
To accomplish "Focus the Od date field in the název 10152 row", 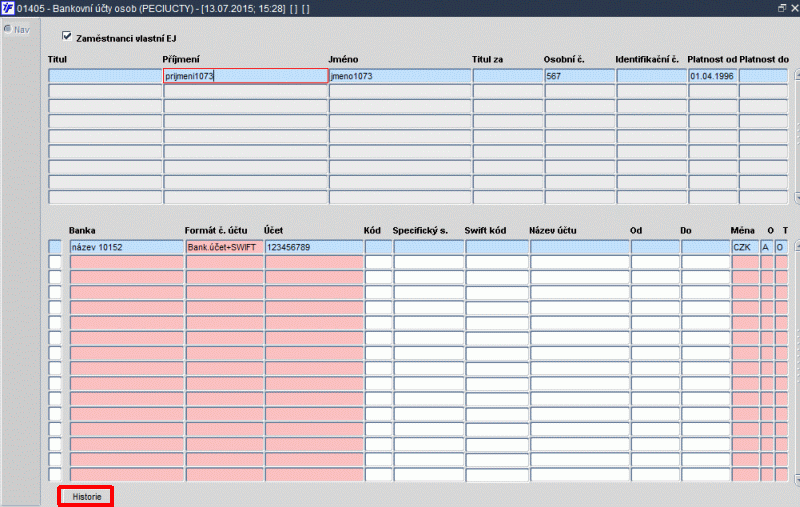I will 655,247.
